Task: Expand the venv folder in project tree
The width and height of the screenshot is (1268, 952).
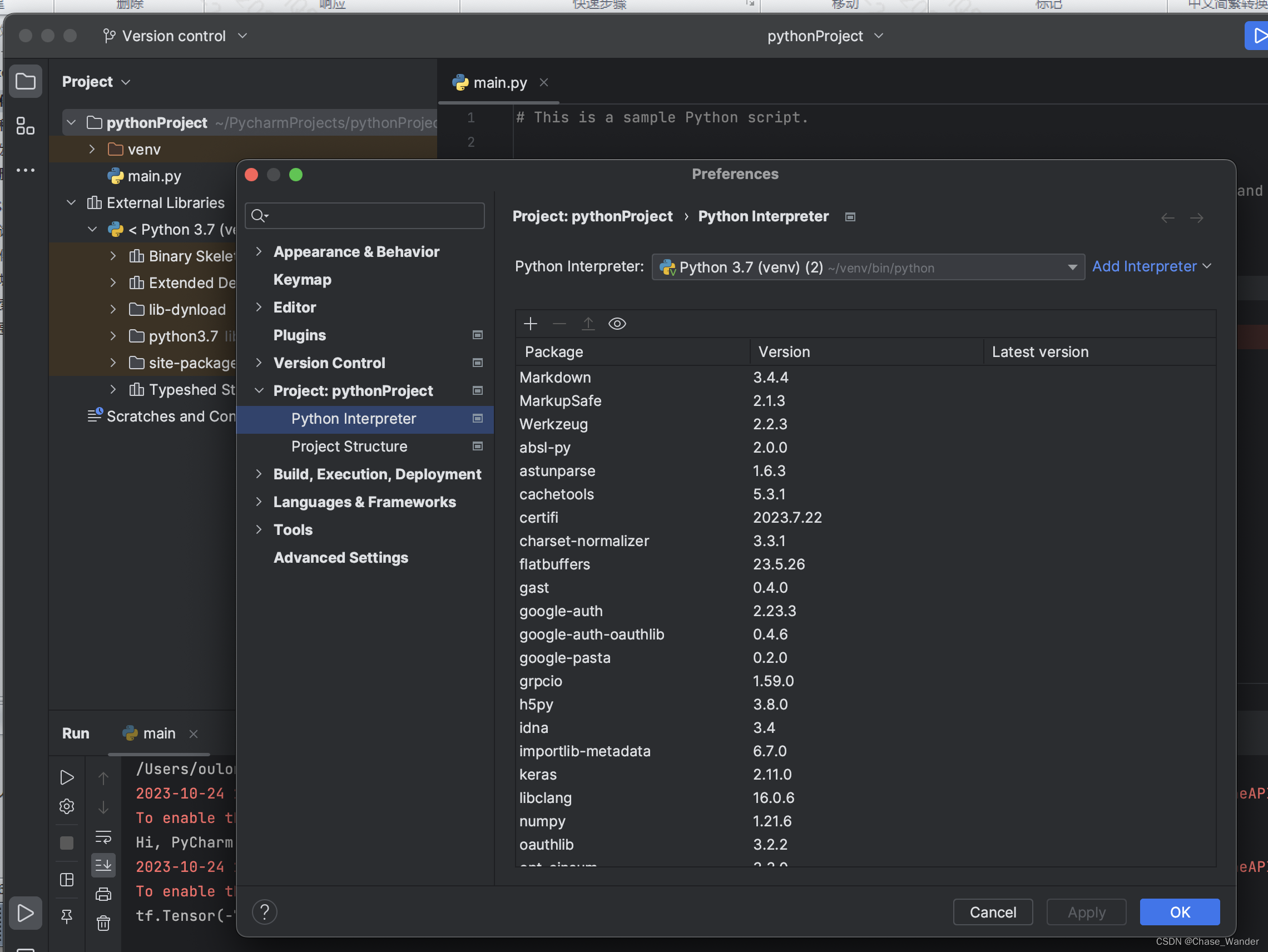Action: point(92,149)
